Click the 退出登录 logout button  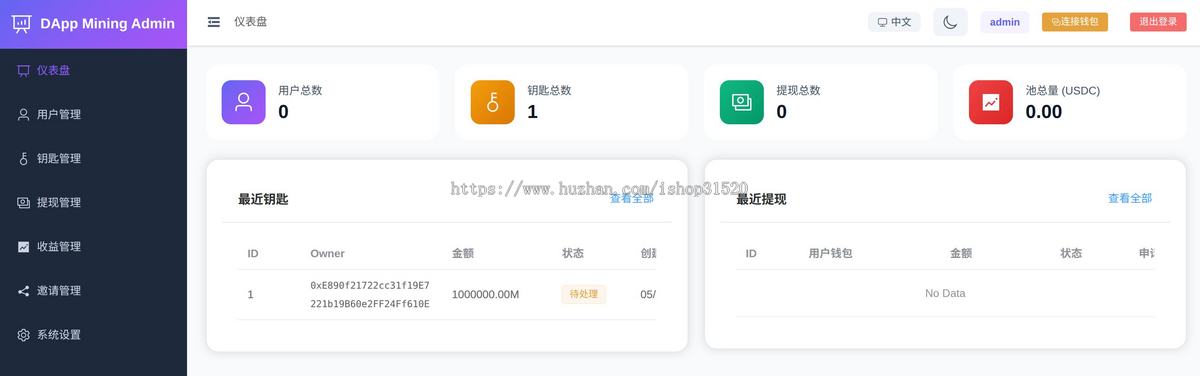point(1158,22)
